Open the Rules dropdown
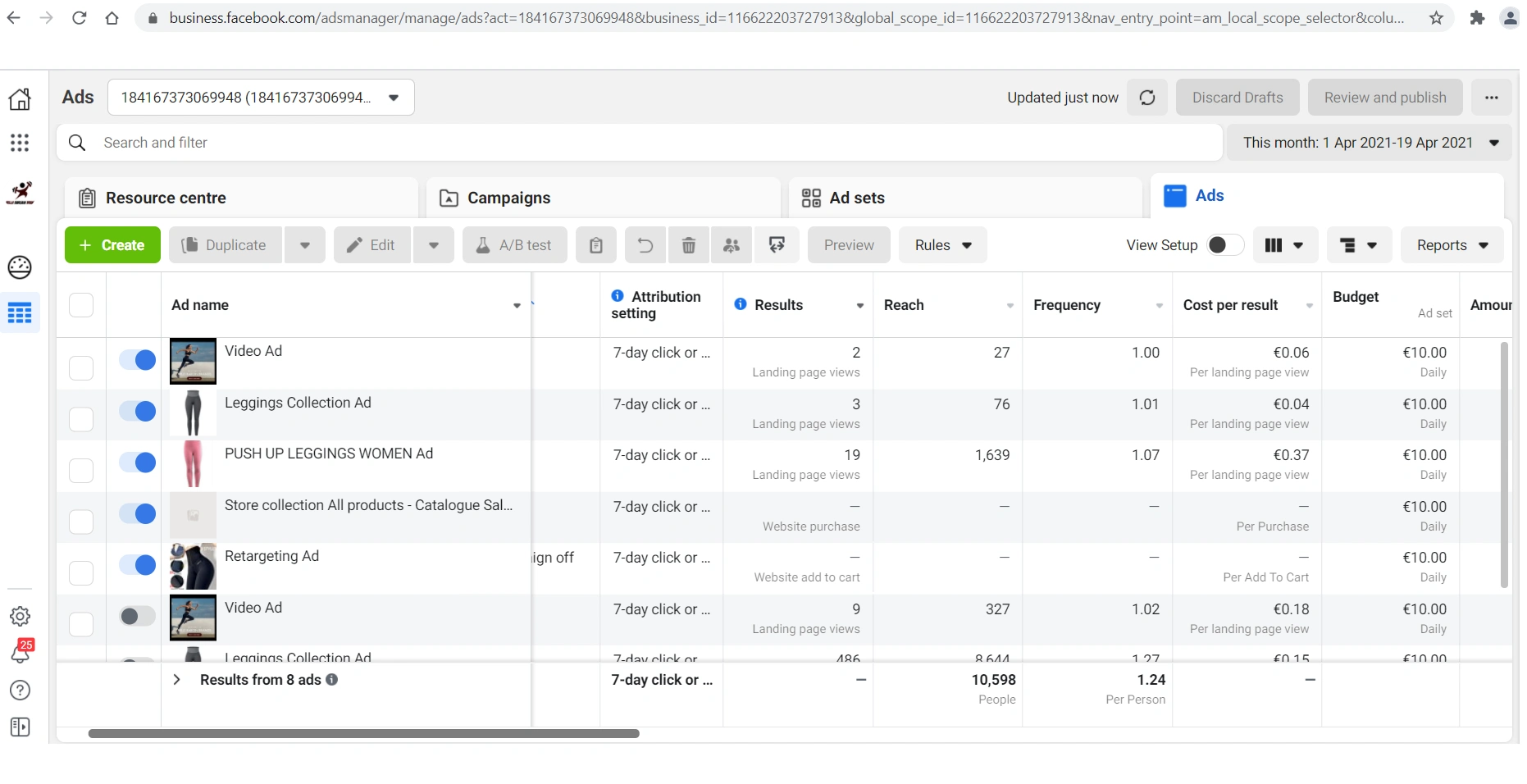 (x=943, y=245)
